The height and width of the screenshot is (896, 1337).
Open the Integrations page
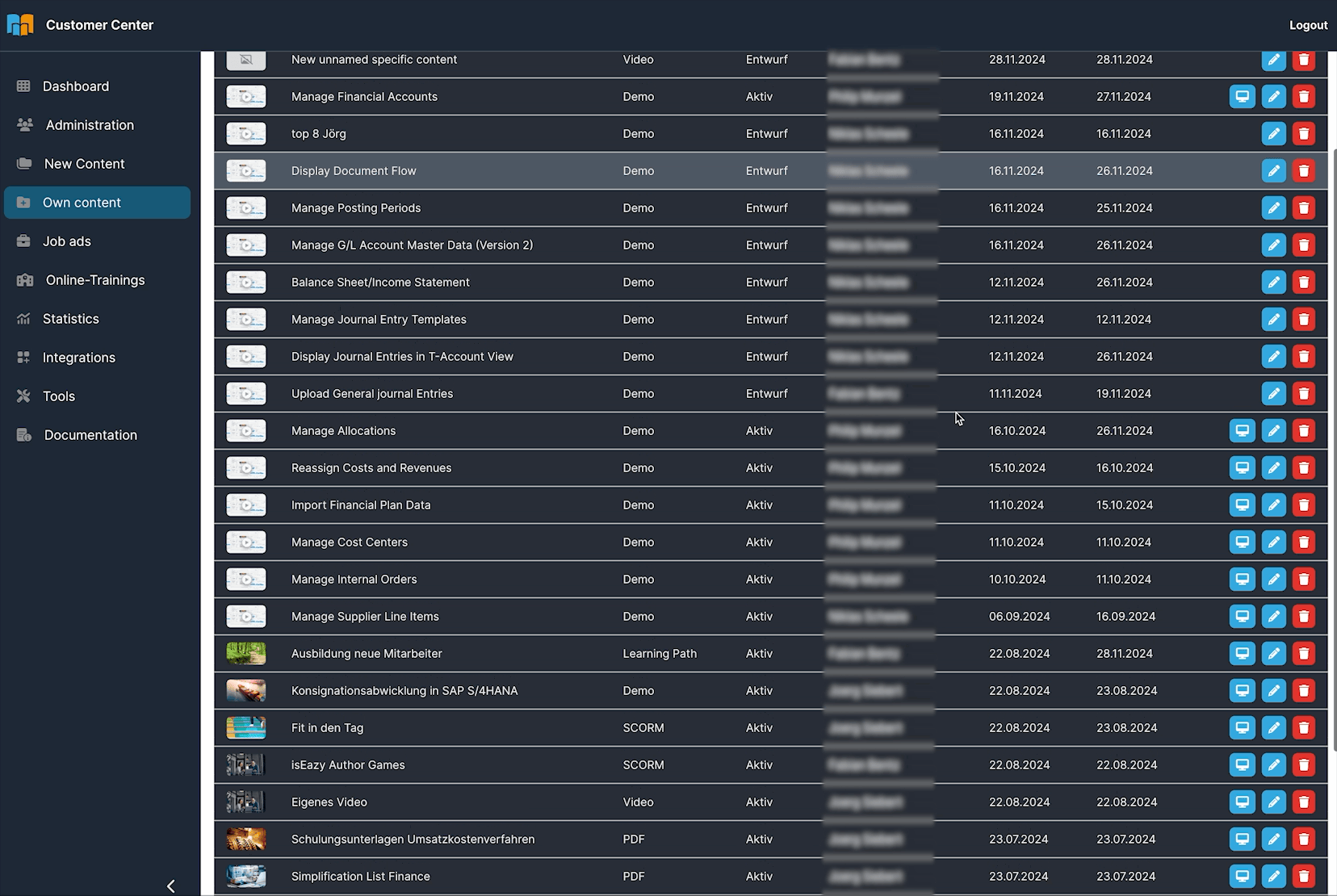(78, 358)
